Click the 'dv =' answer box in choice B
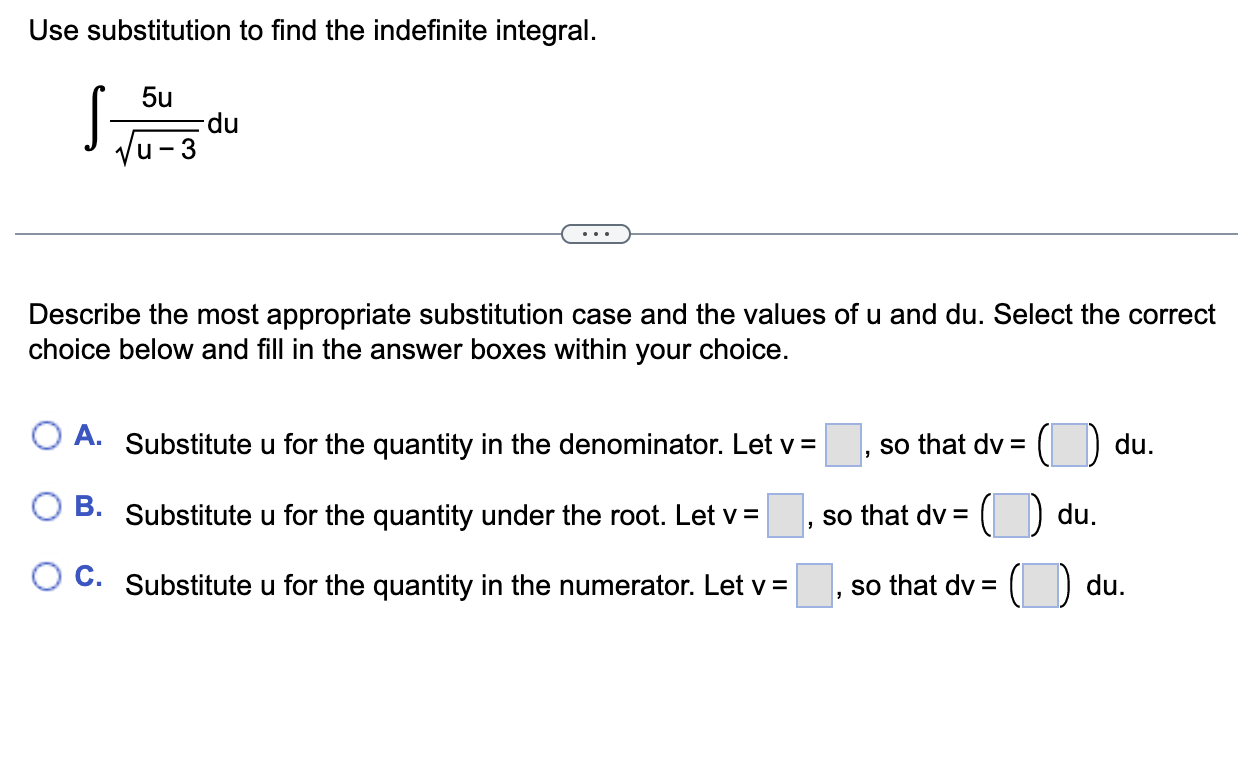The width and height of the screenshot is (1252, 760). point(1009,515)
